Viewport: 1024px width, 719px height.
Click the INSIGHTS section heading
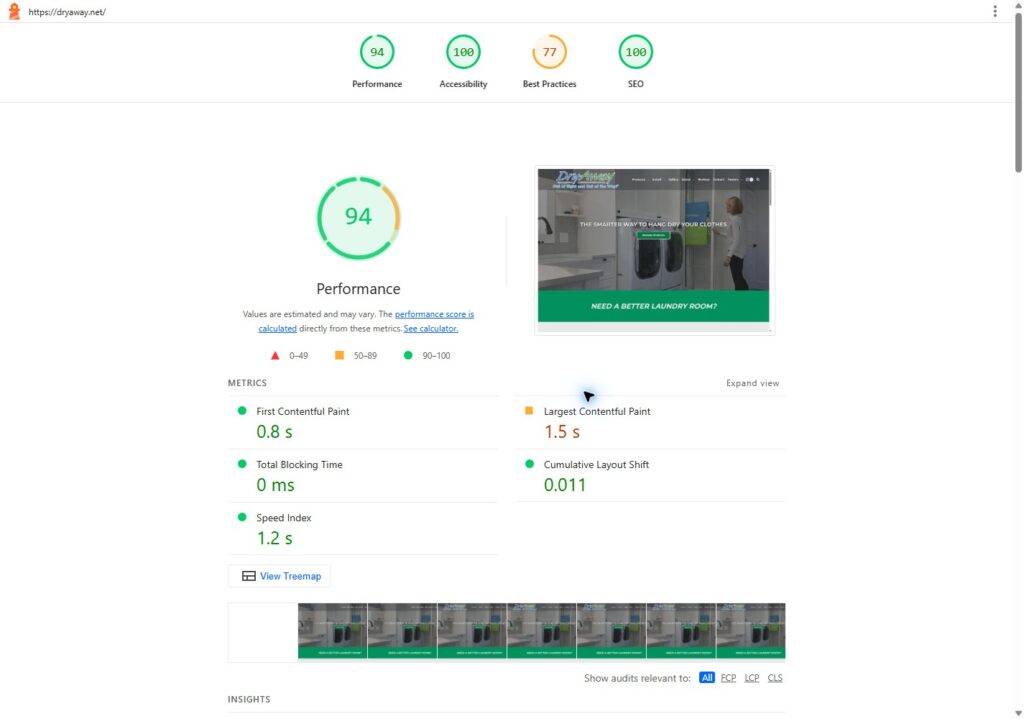[249, 699]
